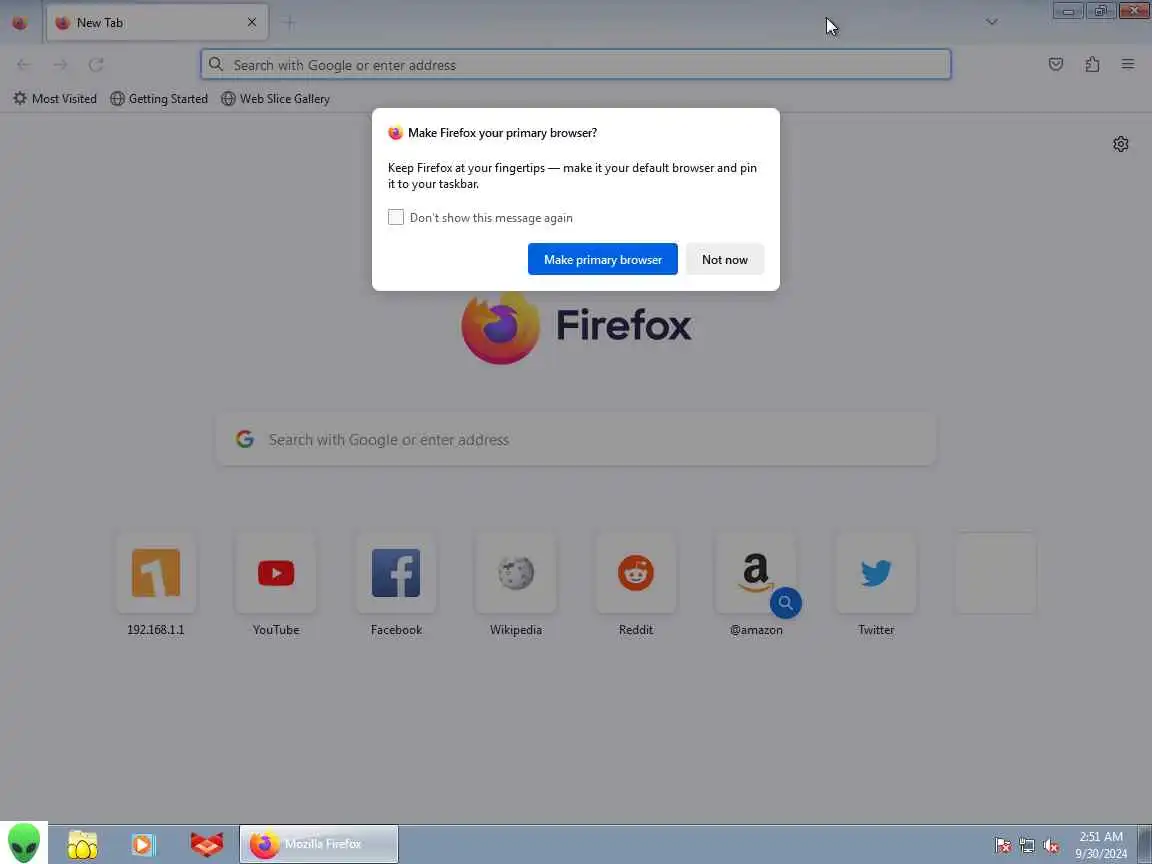This screenshot has height=864, width=1152.
Task: Tick "Don't show this message again" checkbox
Action: click(x=396, y=217)
